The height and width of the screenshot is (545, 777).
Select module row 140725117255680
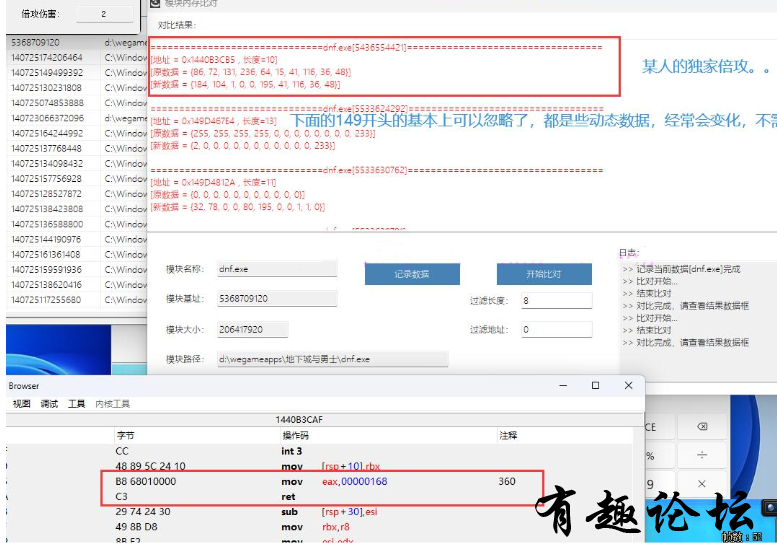77,300
